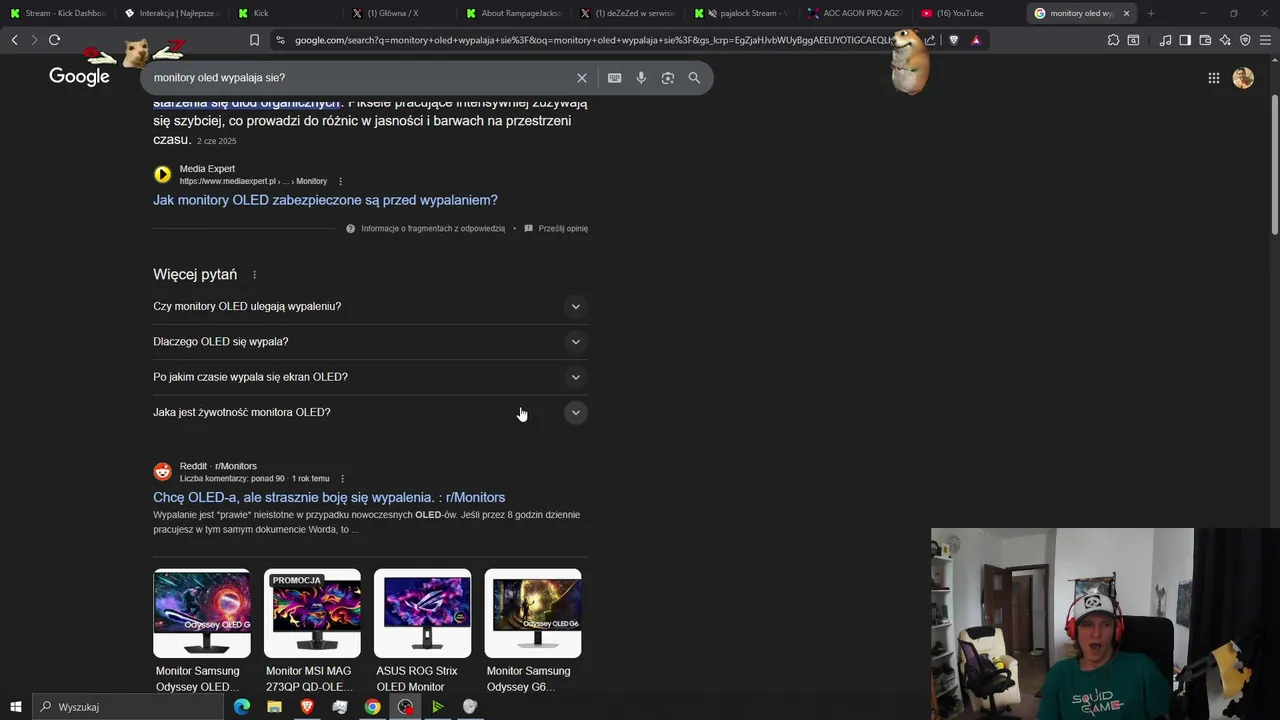The width and height of the screenshot is (1280, 720).
Task: Switch to the '(16) YouTube' tab
Action: tap(970, 13)
